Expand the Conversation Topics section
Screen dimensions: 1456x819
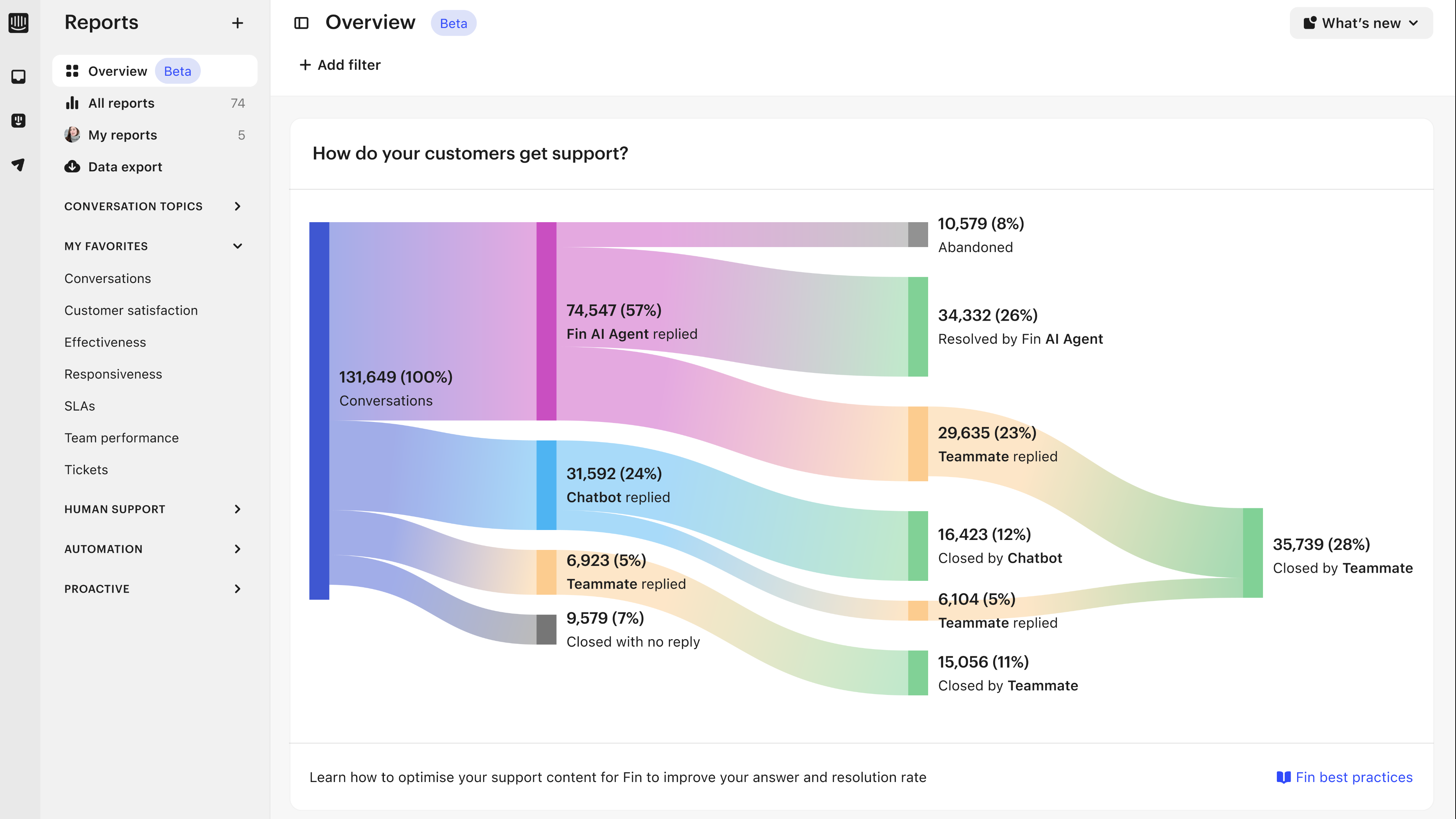tap(237, 206)
